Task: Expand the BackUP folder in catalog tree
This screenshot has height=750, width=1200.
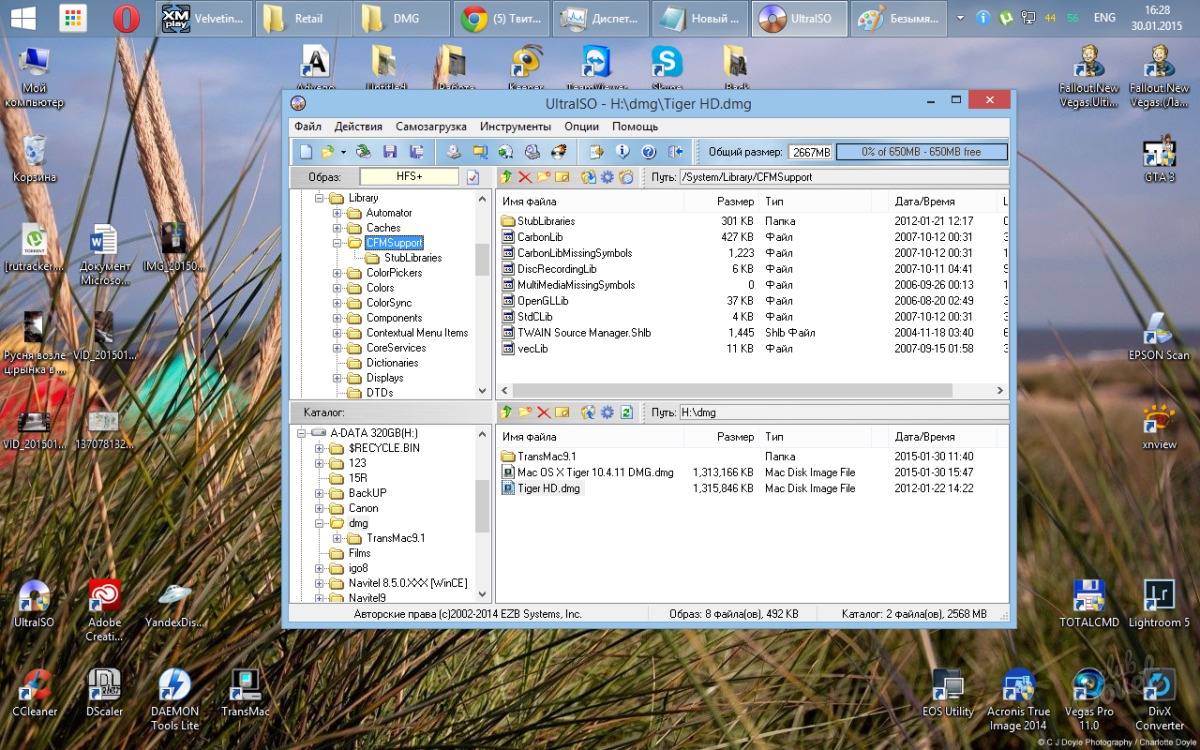Action: point(320,493)
